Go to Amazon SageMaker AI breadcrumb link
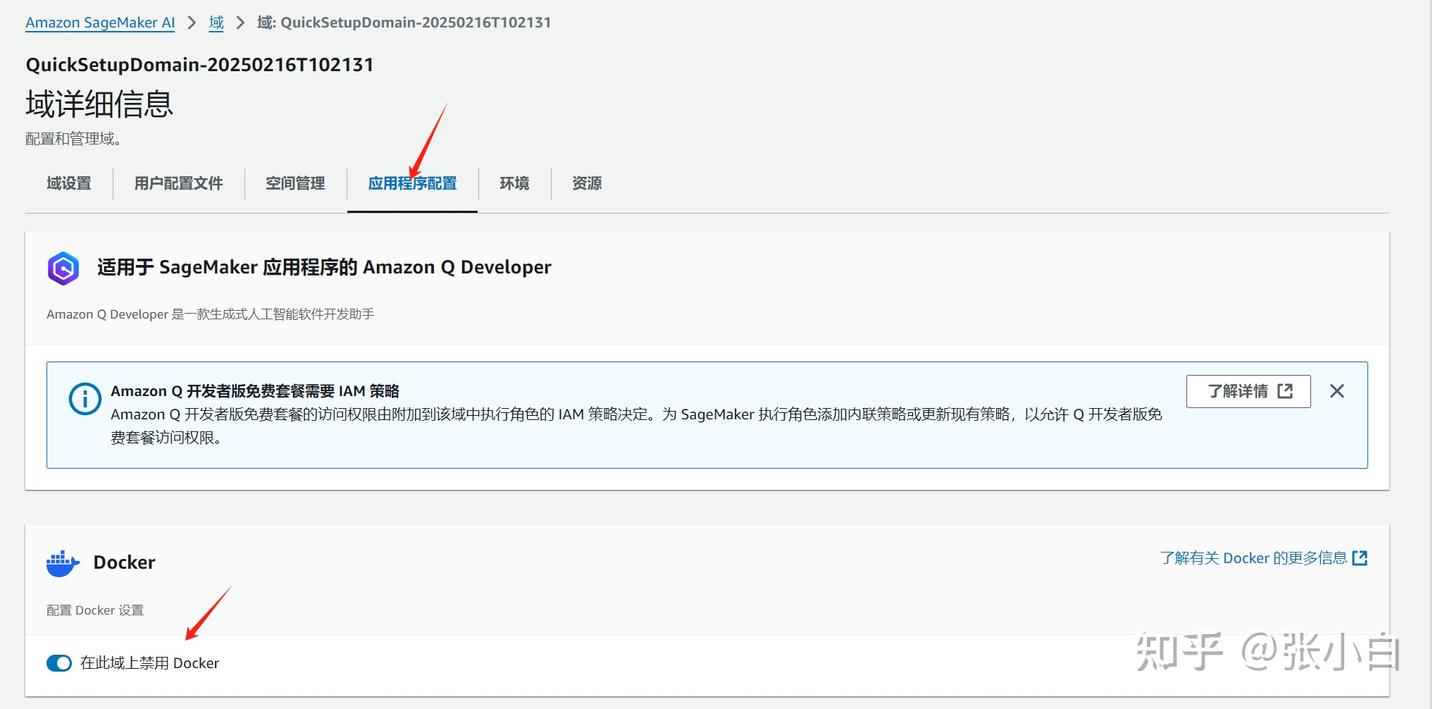This screenshot has height=709, width=1440. [x=100, y=22]
